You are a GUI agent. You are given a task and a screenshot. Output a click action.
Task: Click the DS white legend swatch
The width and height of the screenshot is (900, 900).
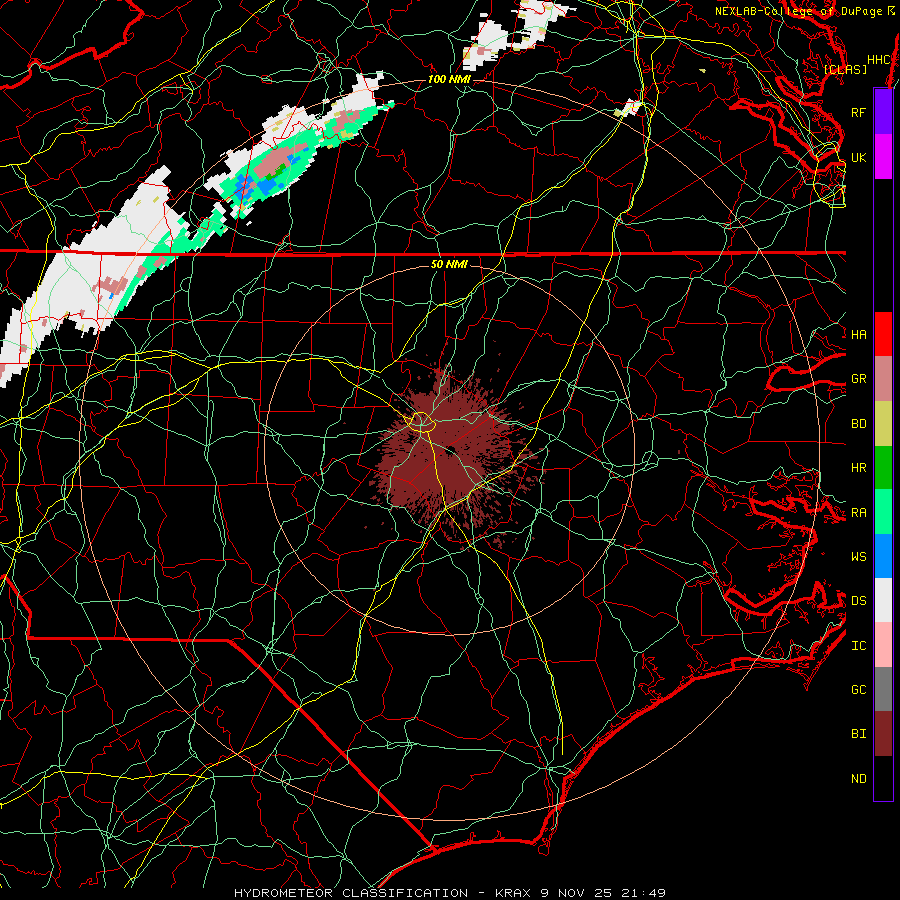(x=883, y=600)
